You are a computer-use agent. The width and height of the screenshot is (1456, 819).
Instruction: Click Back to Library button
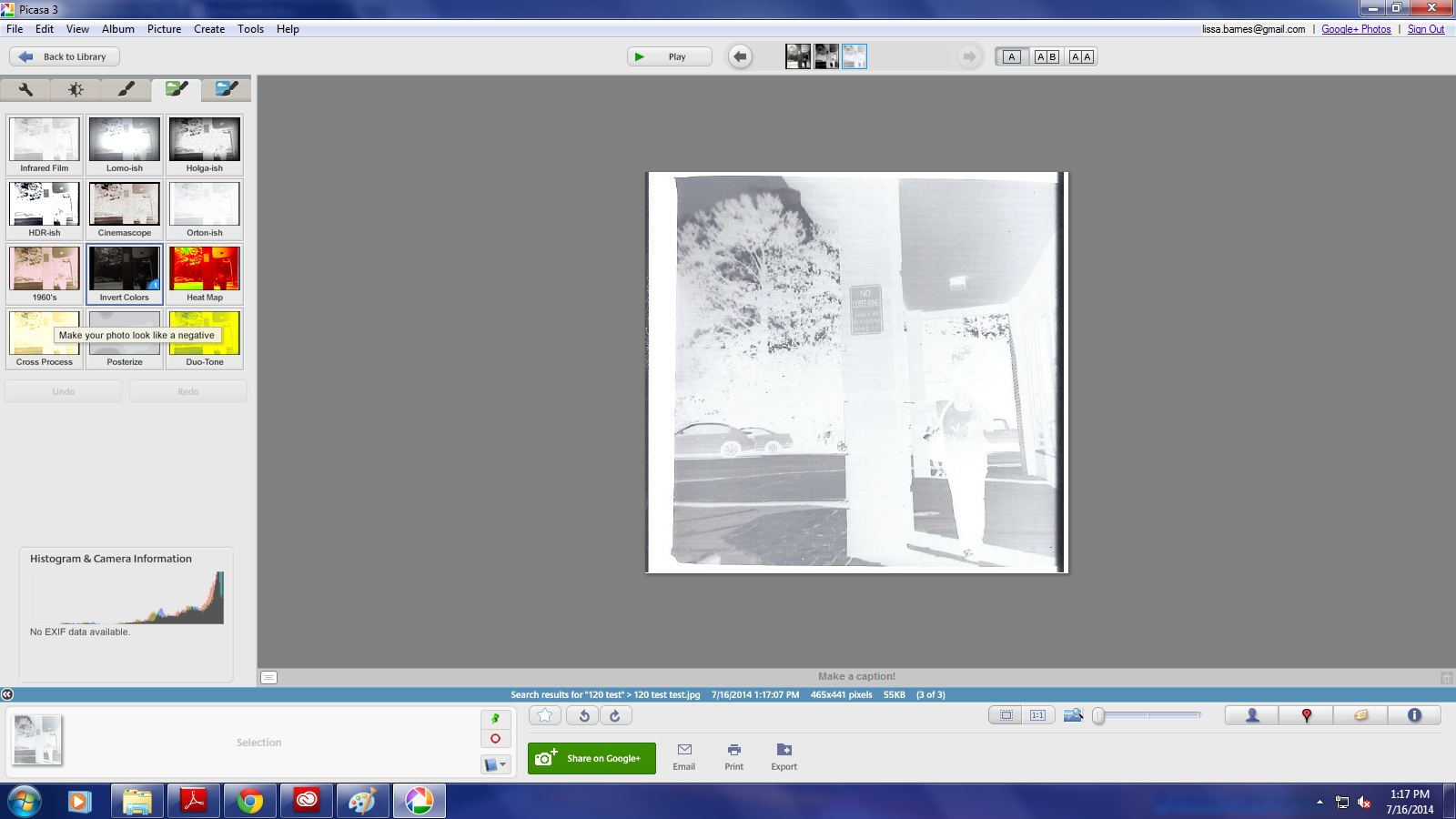click(x=65, y=56)
